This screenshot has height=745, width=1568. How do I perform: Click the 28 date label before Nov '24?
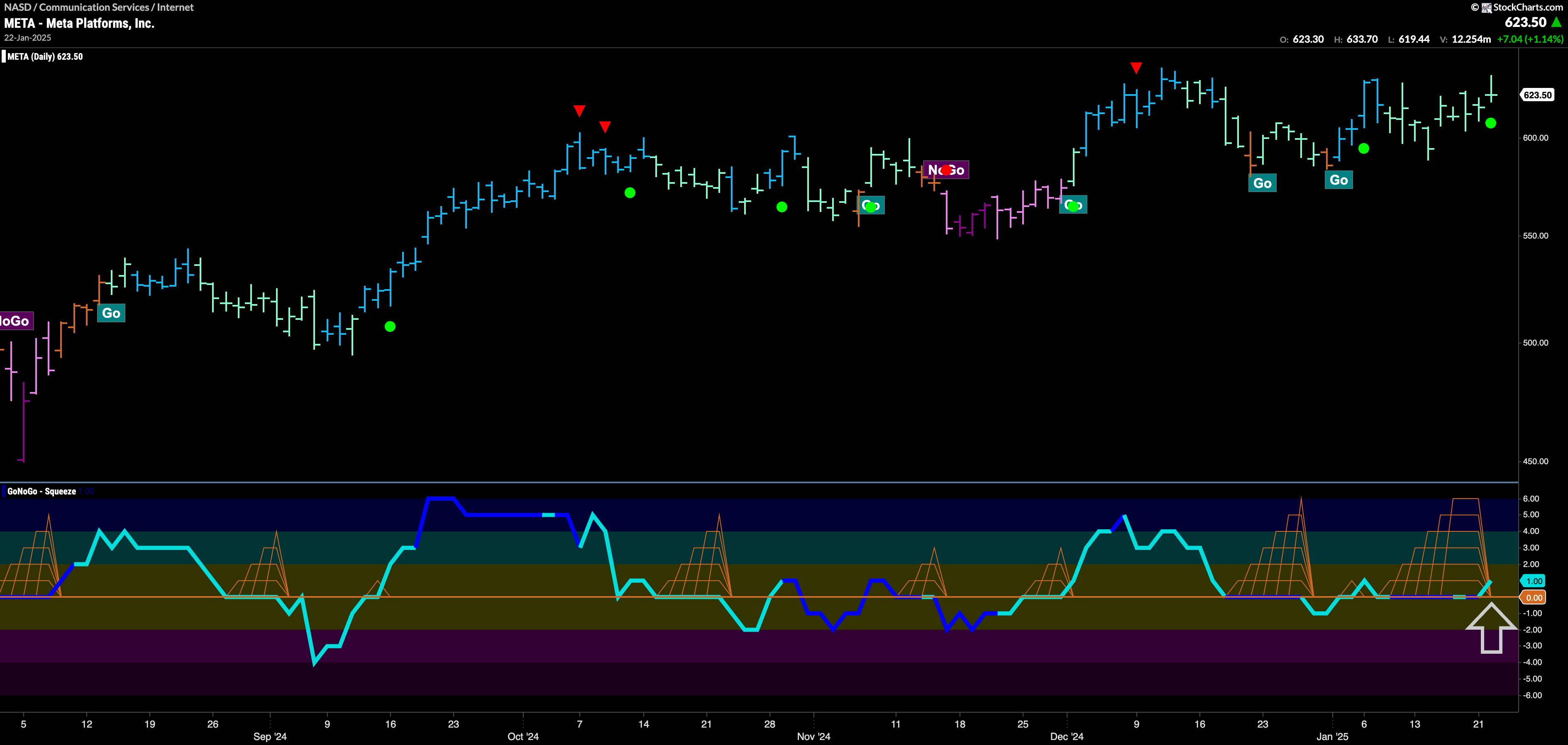click(x=770, y=724)
